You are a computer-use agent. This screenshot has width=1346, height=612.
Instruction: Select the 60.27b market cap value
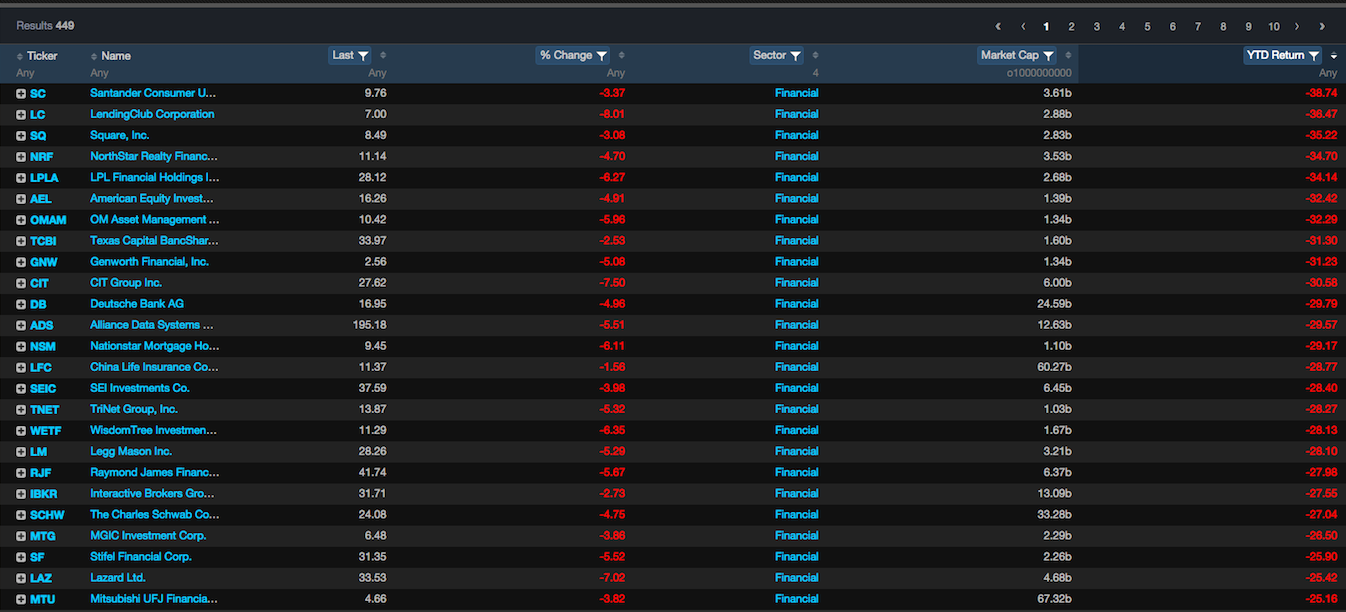point(1055,367)
